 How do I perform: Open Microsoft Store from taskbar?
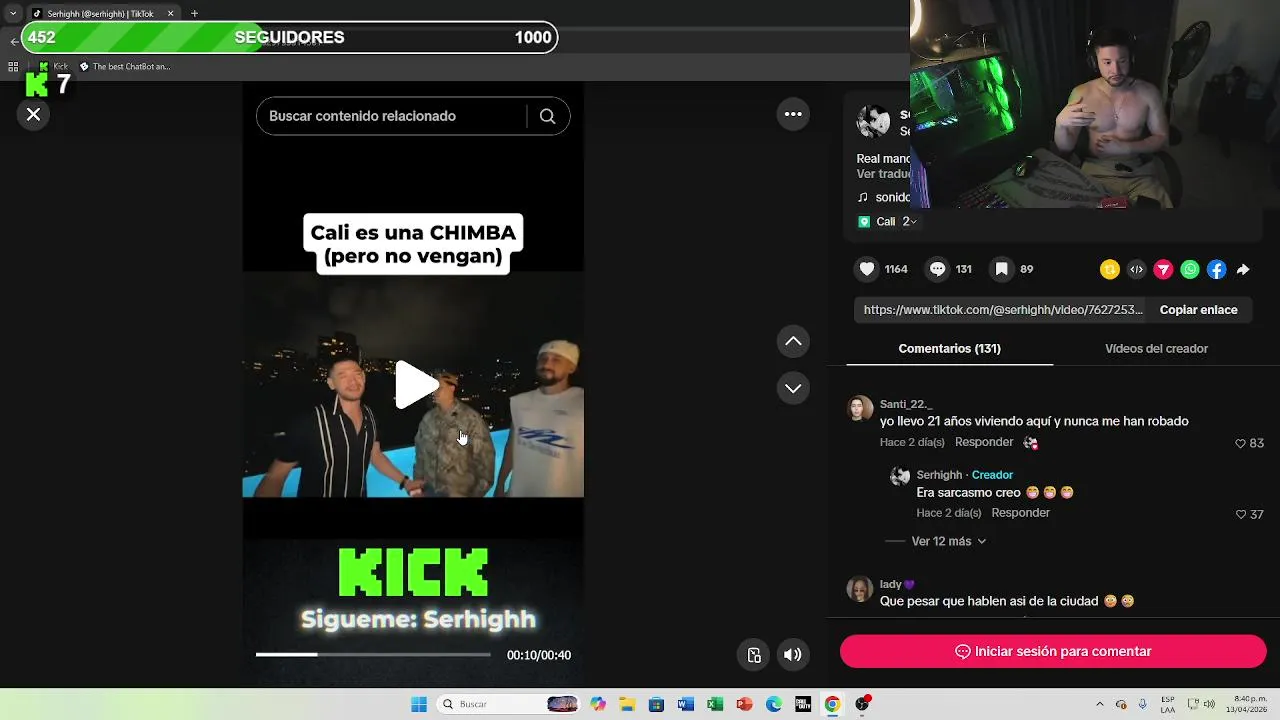(656, 704)
